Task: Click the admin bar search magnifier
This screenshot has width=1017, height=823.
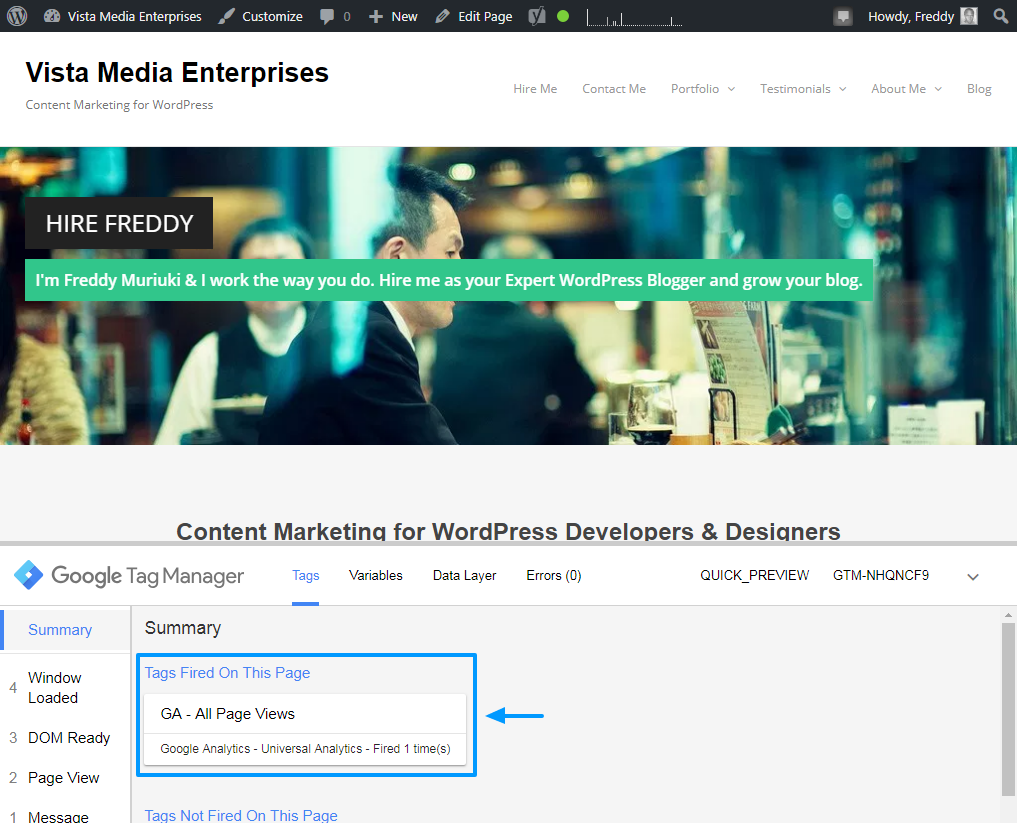Action: coord(1001,16)
